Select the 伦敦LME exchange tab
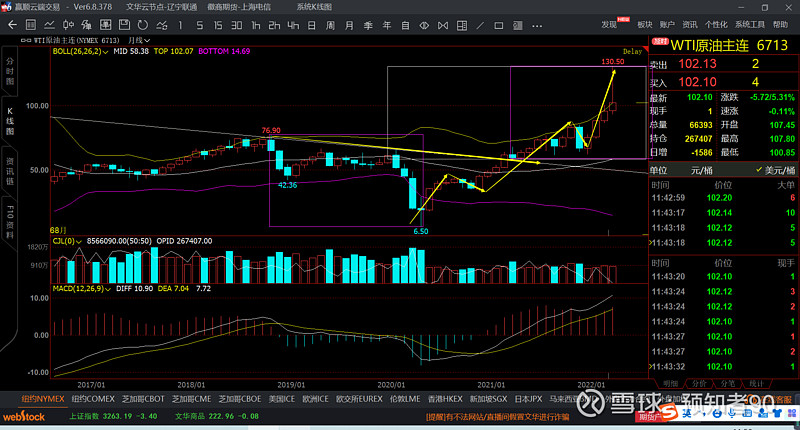 coord(405,399)
